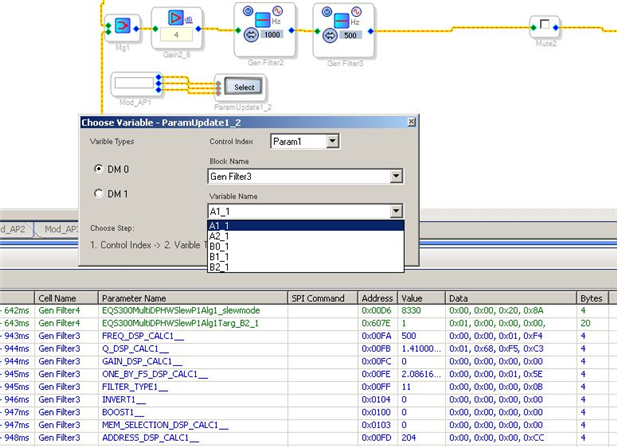Click address cell 0x00D6
Image resolution: width=617 pixels, height=447 pixels.
click(x=377, y=310)
